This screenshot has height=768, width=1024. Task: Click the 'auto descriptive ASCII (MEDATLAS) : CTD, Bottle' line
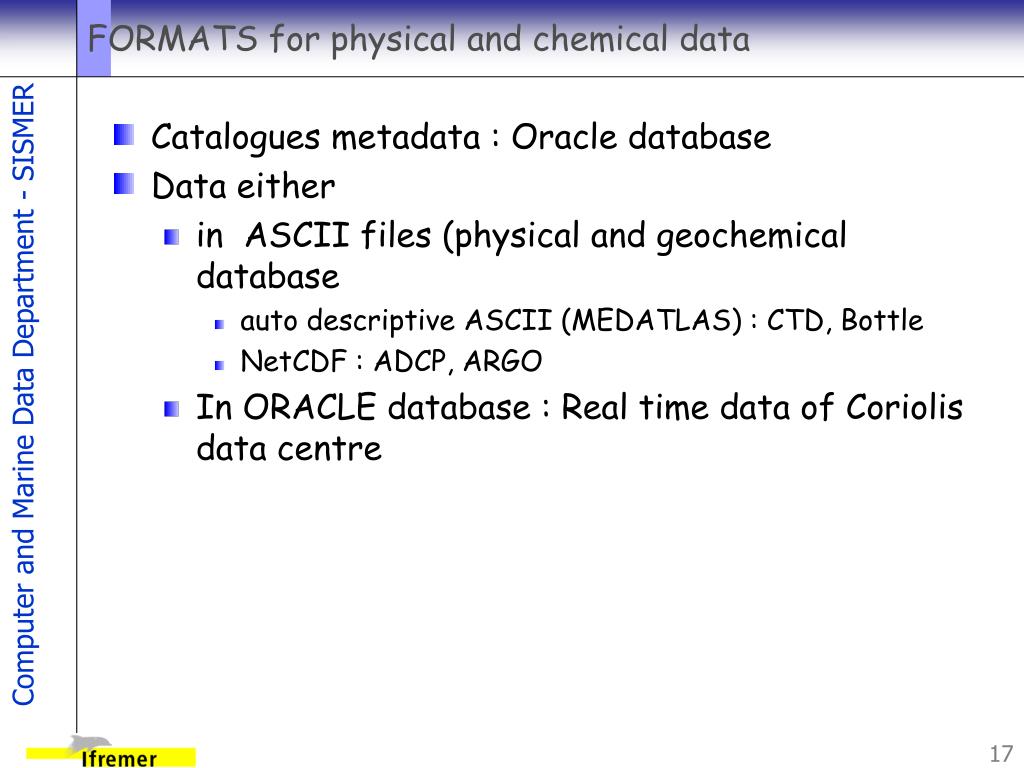[x=581, y=321]
